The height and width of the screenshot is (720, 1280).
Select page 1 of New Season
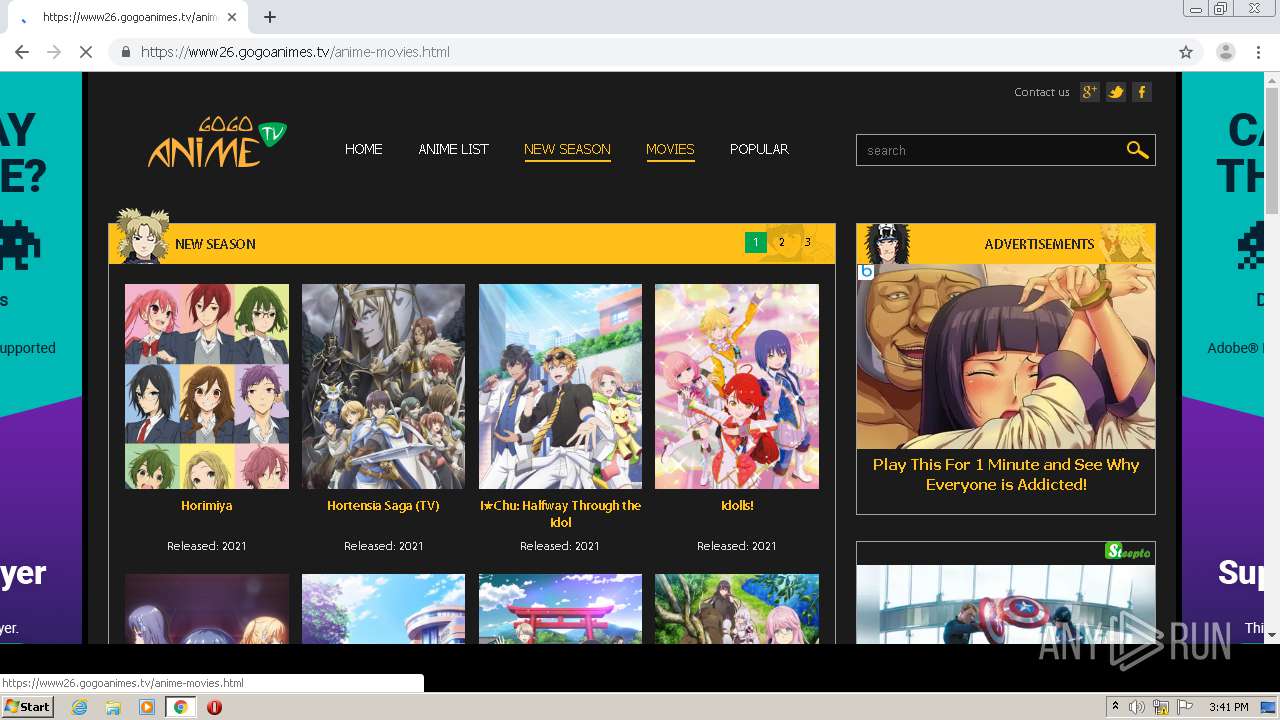click(x=756, y=243)
